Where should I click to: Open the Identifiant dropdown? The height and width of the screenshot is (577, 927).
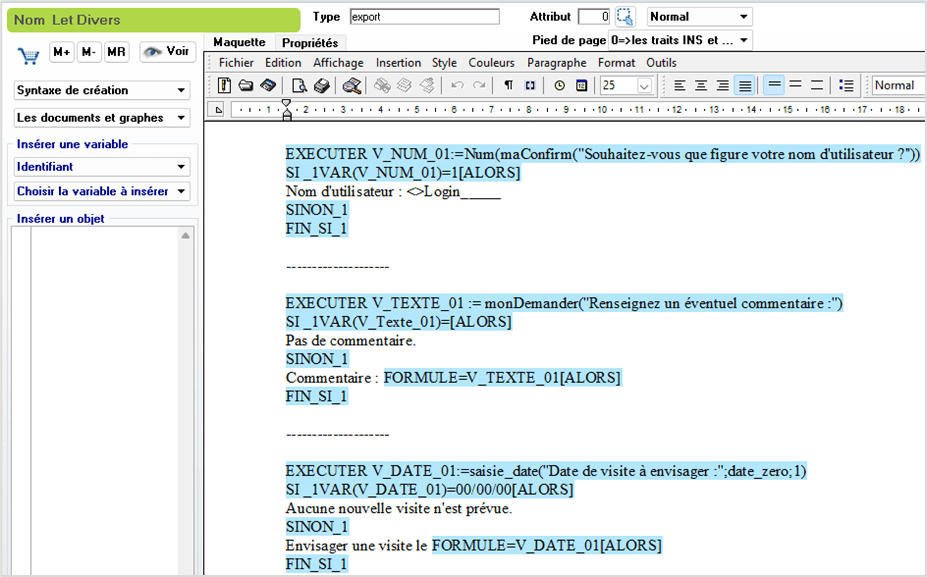click(x=102, y=167)
